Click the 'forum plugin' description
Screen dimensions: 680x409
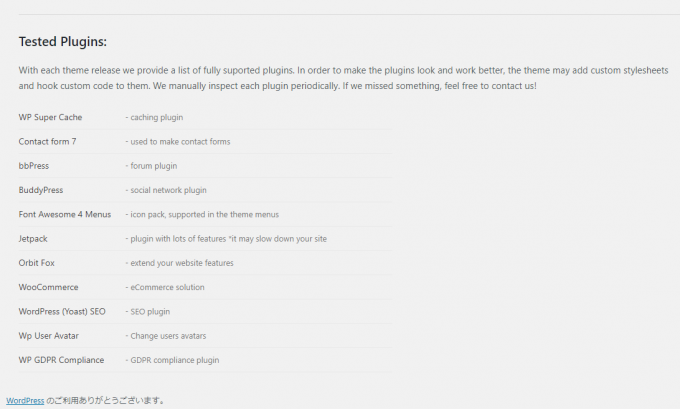(151, 166)
